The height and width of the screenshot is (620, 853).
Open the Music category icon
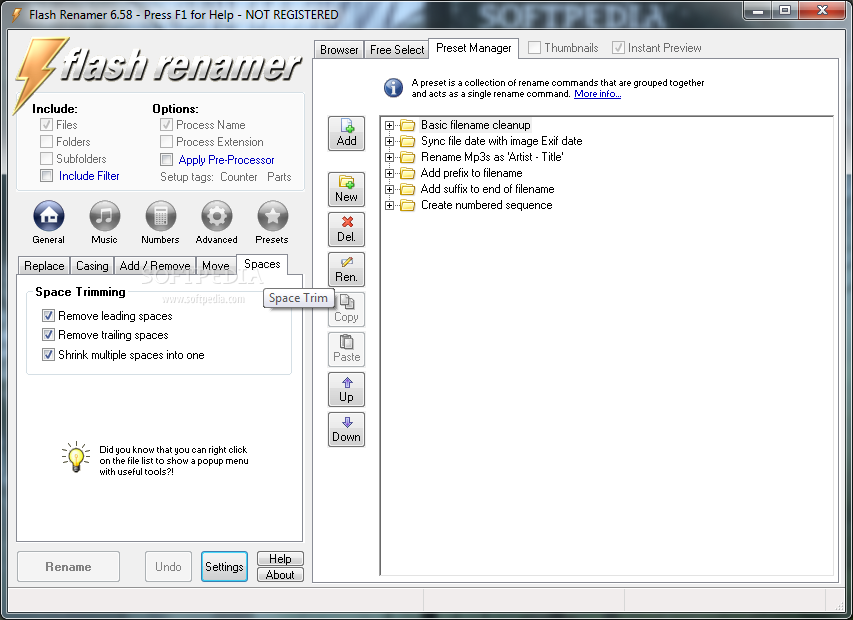104,216
